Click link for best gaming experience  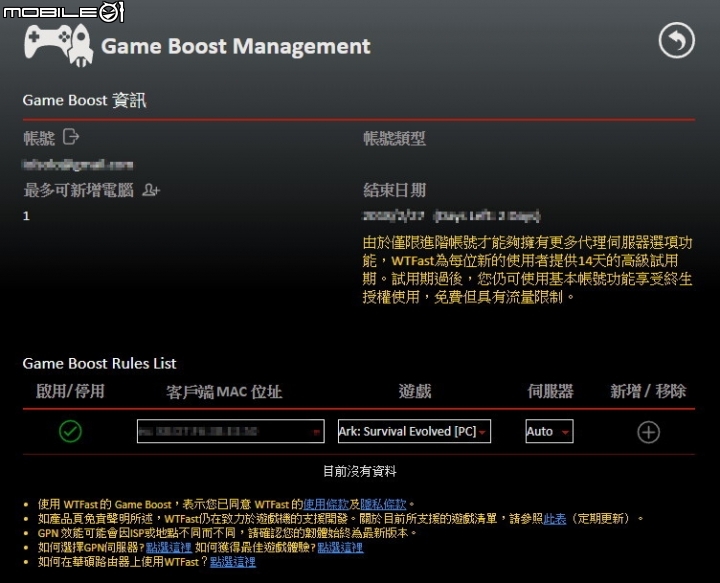click(340, 547)
